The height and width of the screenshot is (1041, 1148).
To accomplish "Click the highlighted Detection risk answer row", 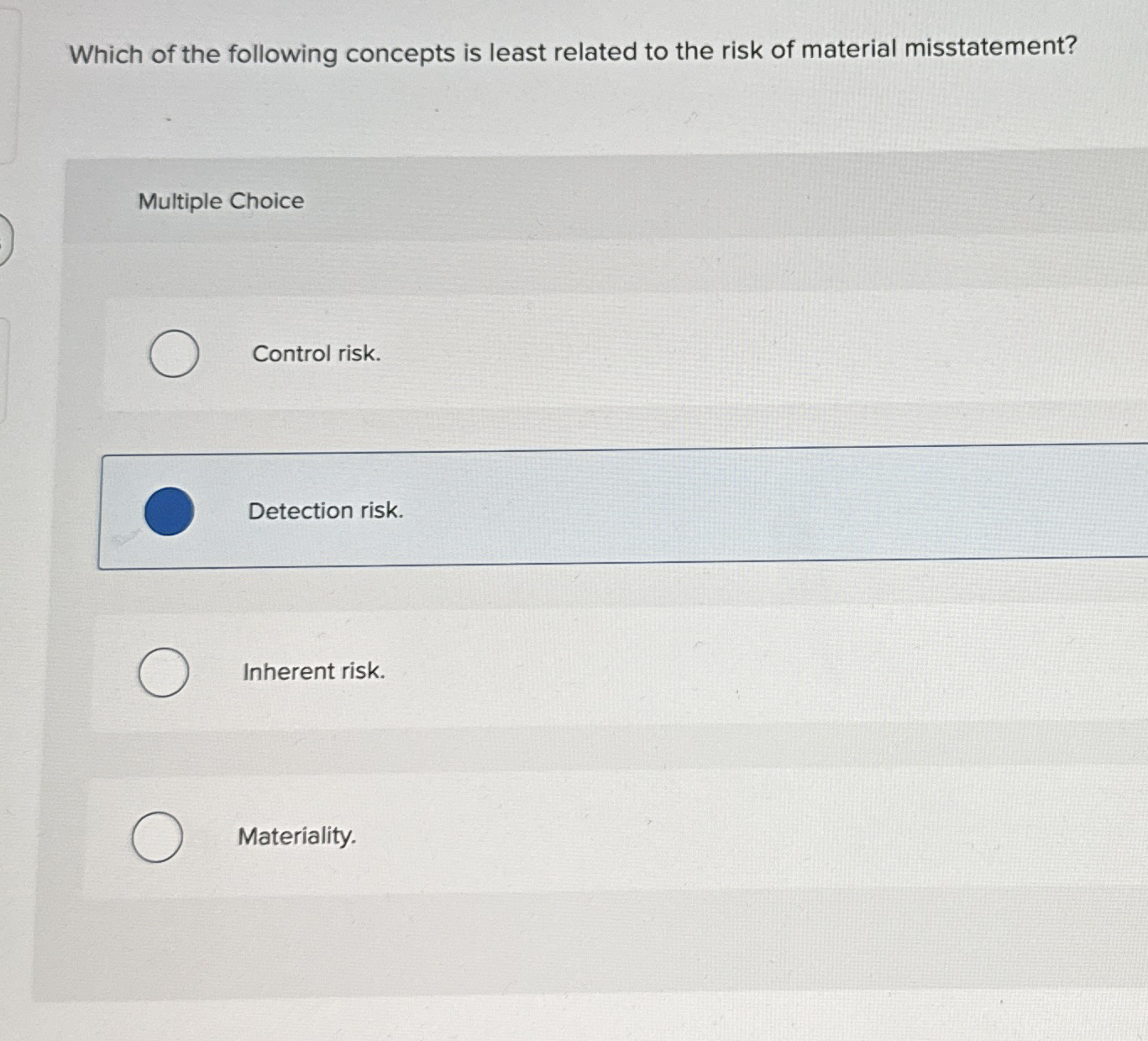I will coord(588,510).
